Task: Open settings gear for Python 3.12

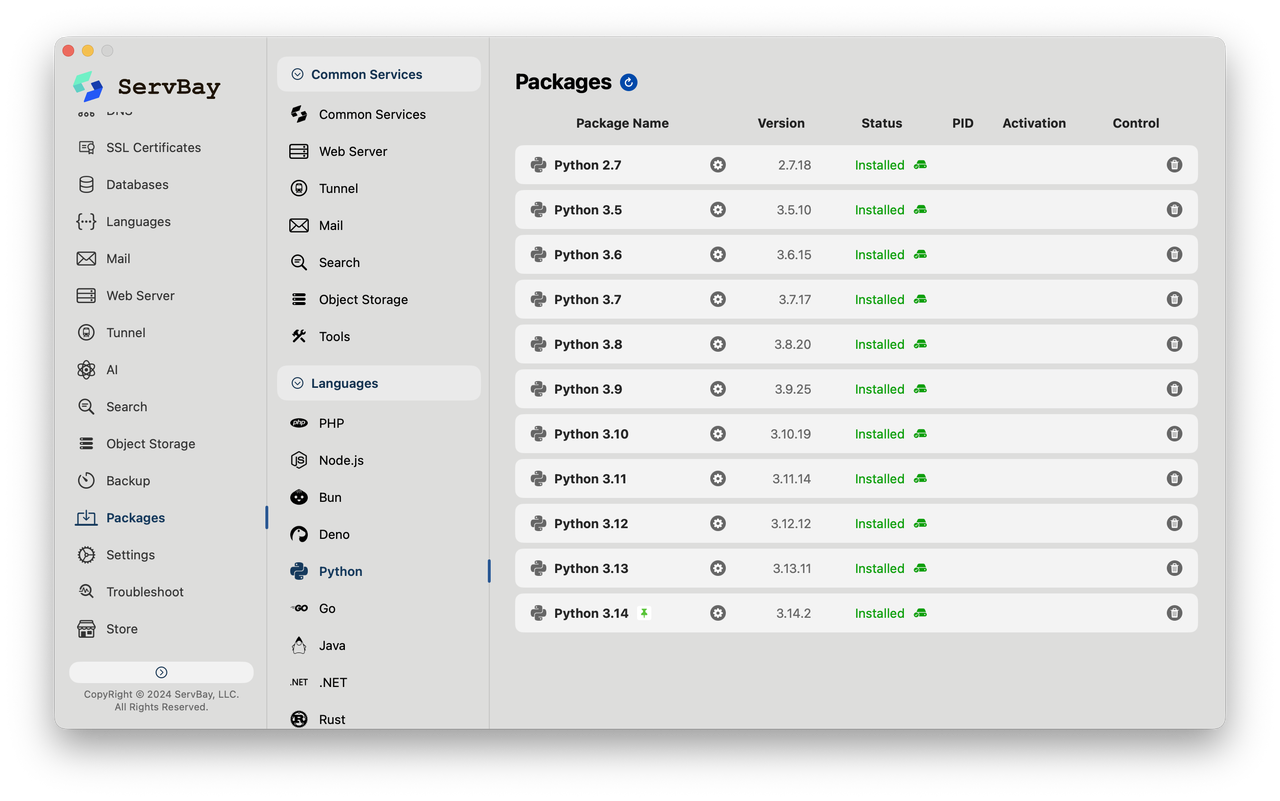Action: point(718,523)
